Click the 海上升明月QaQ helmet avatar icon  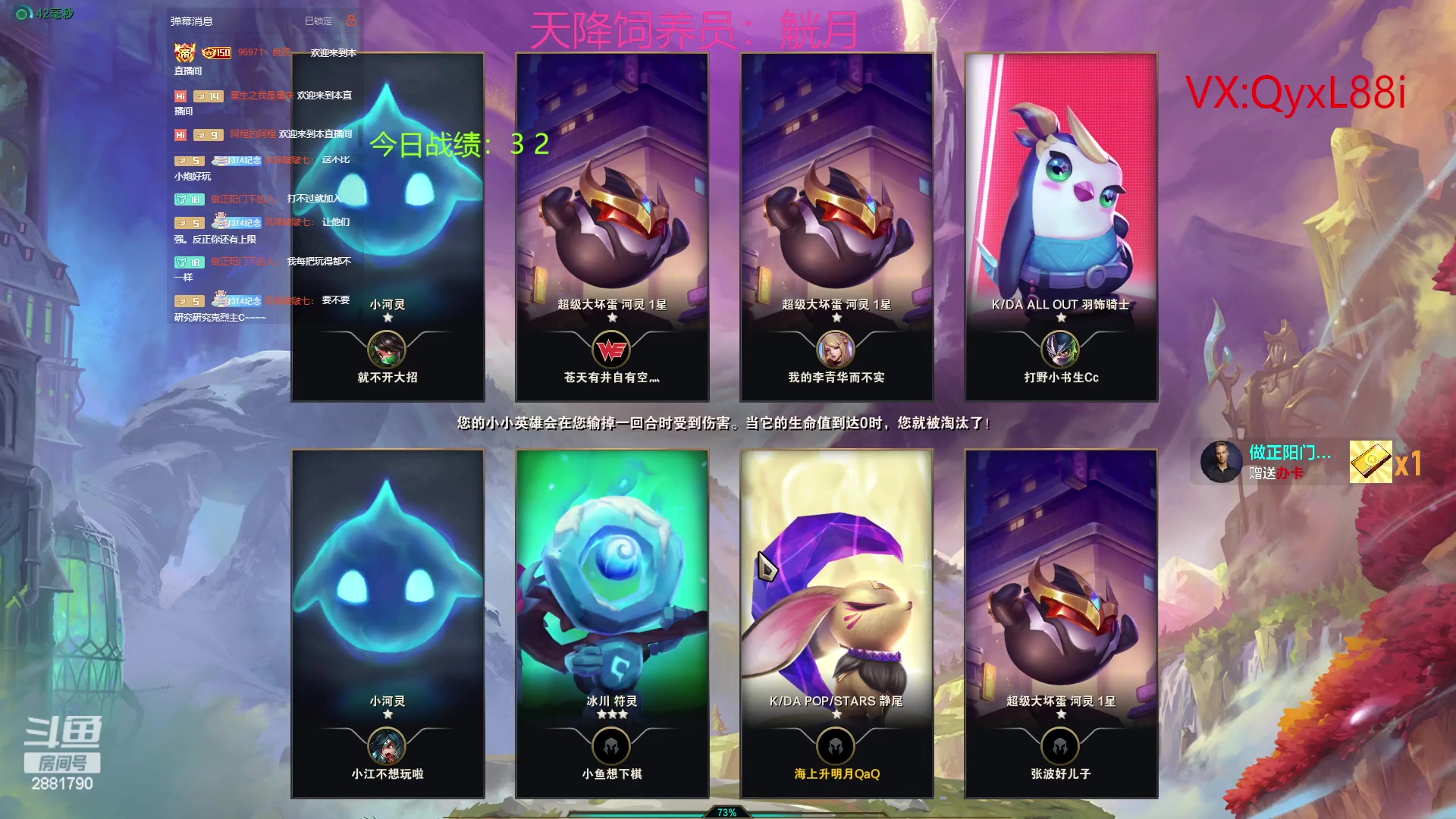pos(836,747)
